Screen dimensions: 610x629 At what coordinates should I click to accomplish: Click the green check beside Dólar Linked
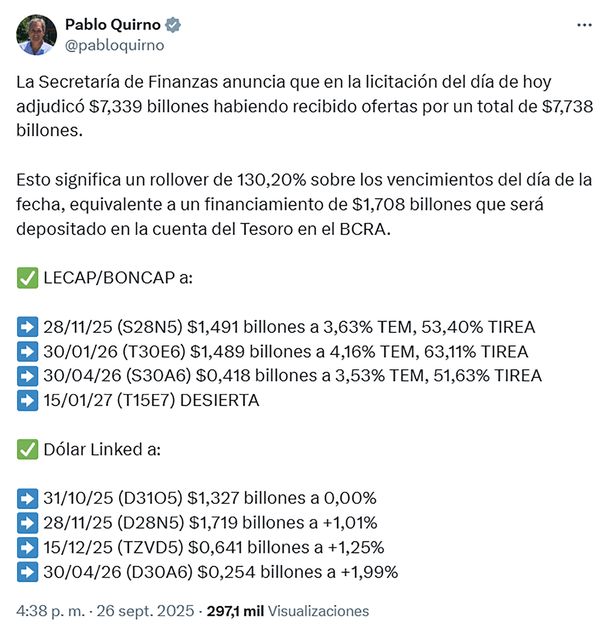click(26, 449)
